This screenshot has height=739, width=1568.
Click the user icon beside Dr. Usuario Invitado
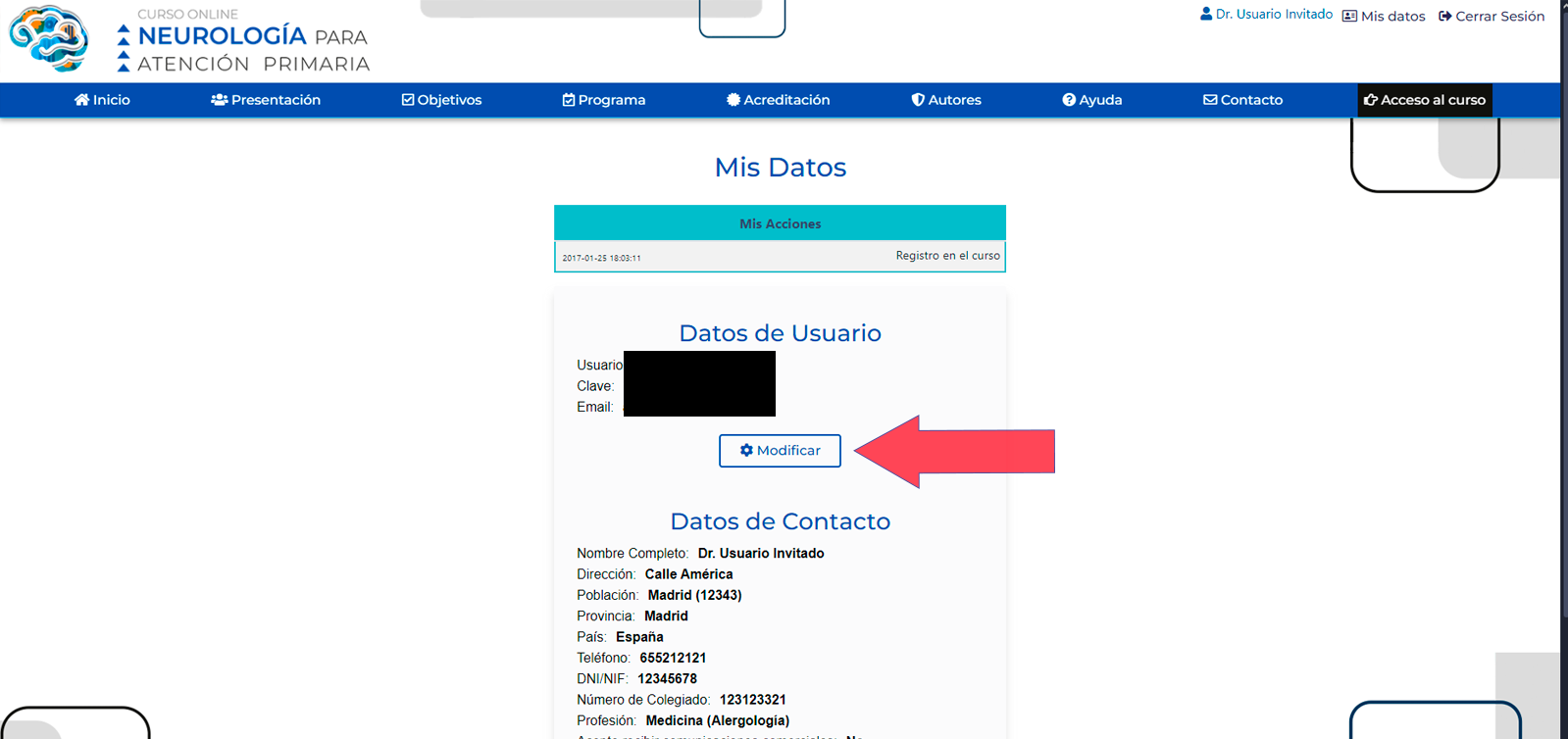[x=1206, y=15]
